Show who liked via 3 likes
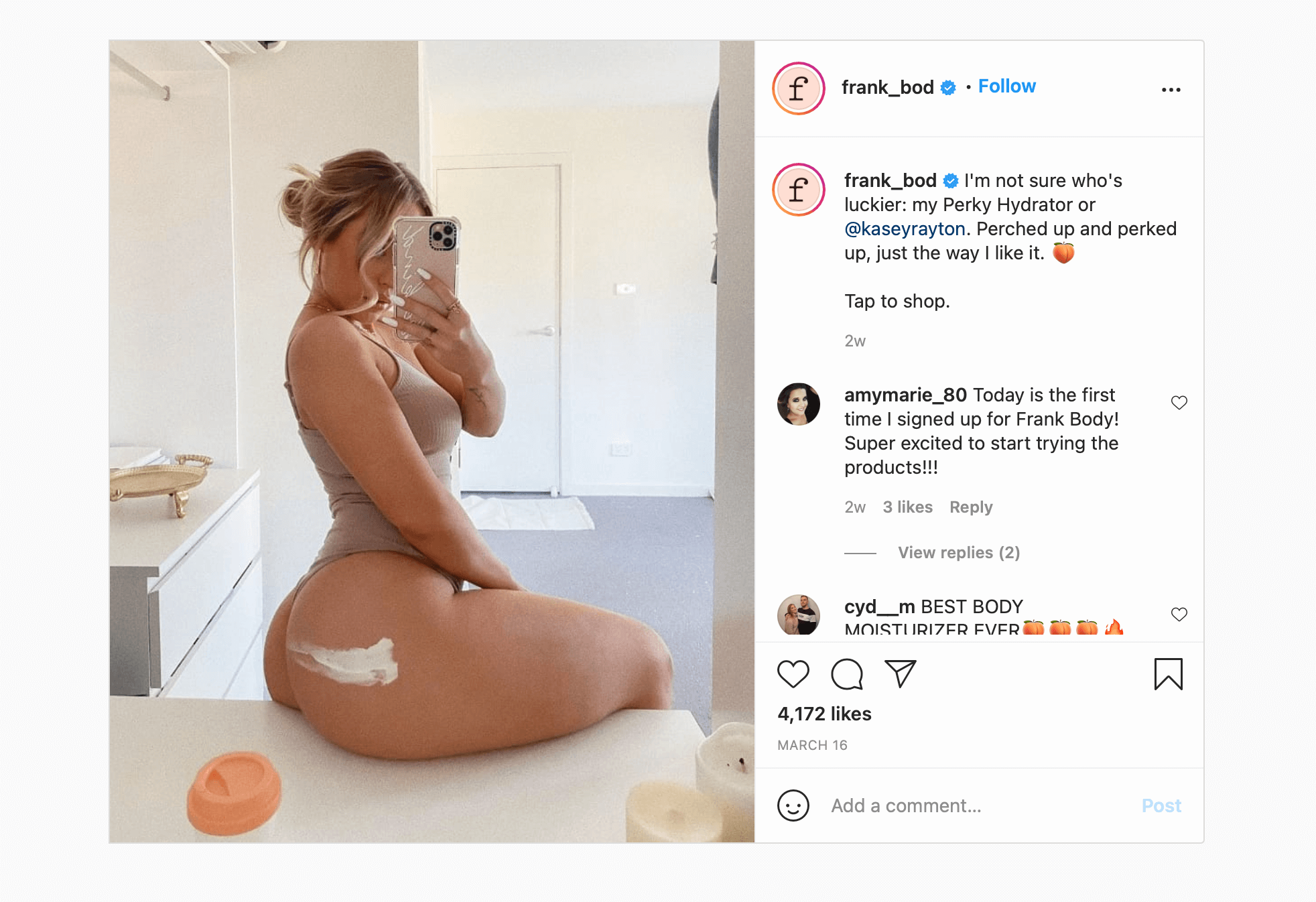 pos(907,507)
